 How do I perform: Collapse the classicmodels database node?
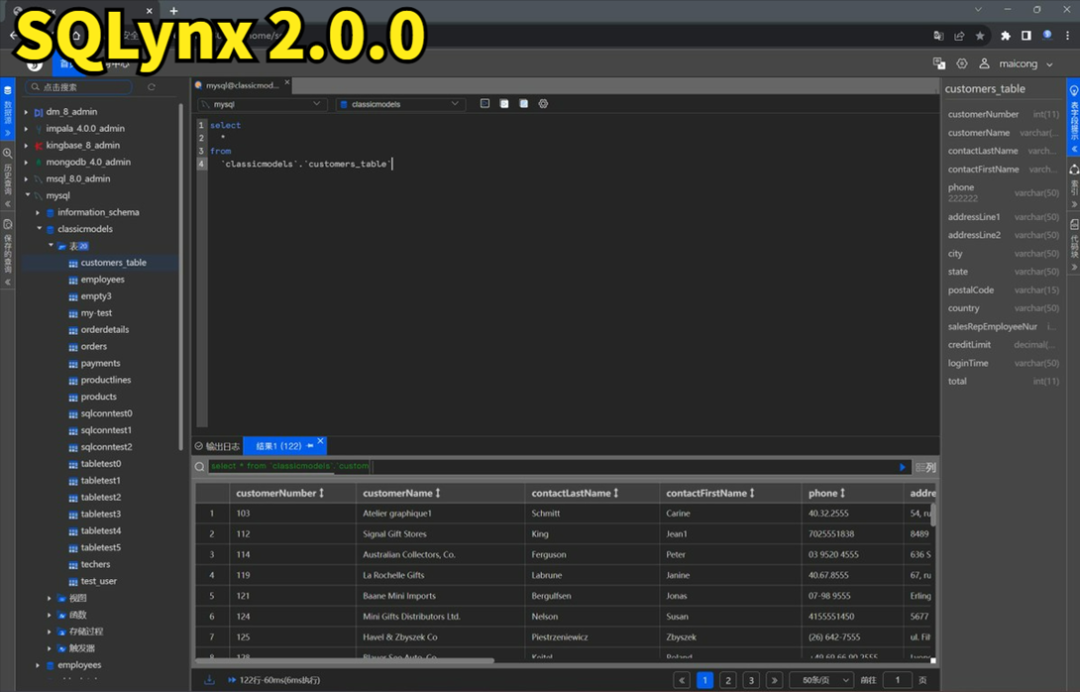click(x=39, y=229)
